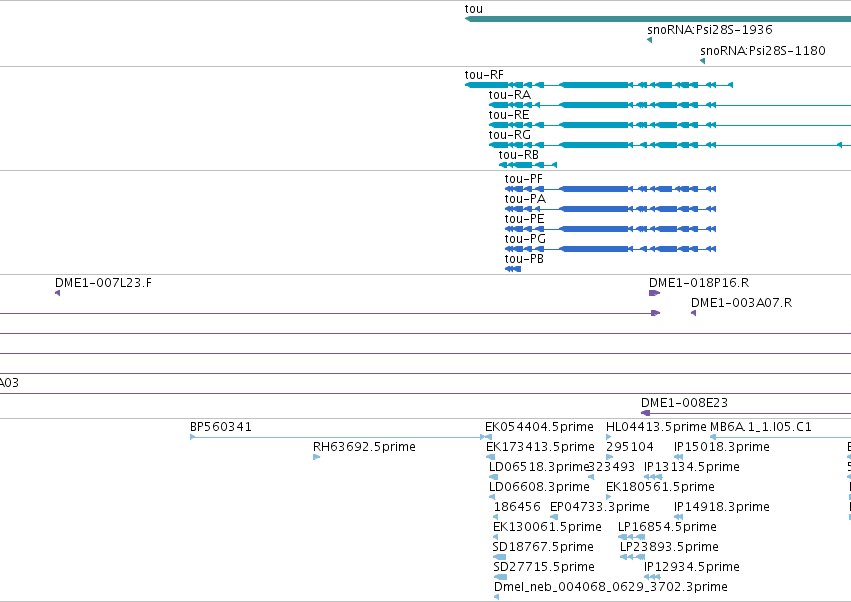Select the LD06608.3prime EST

(x=492, y=497)
